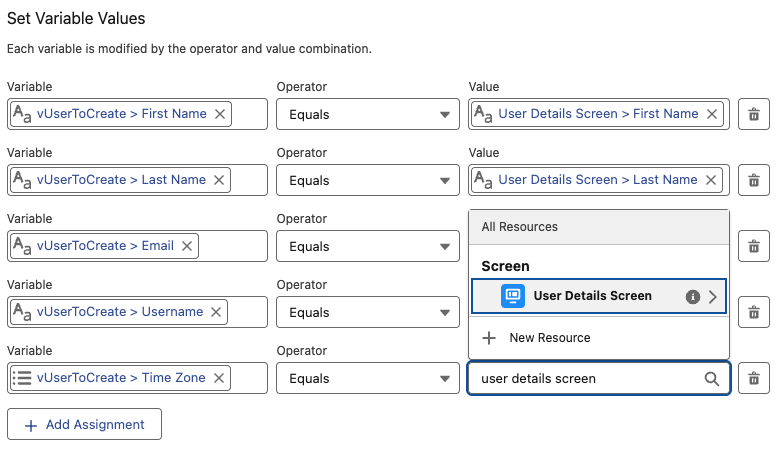Remove the vUserToCreate > Username pill
The image size is (780, 452).
(x=217, y=312)
